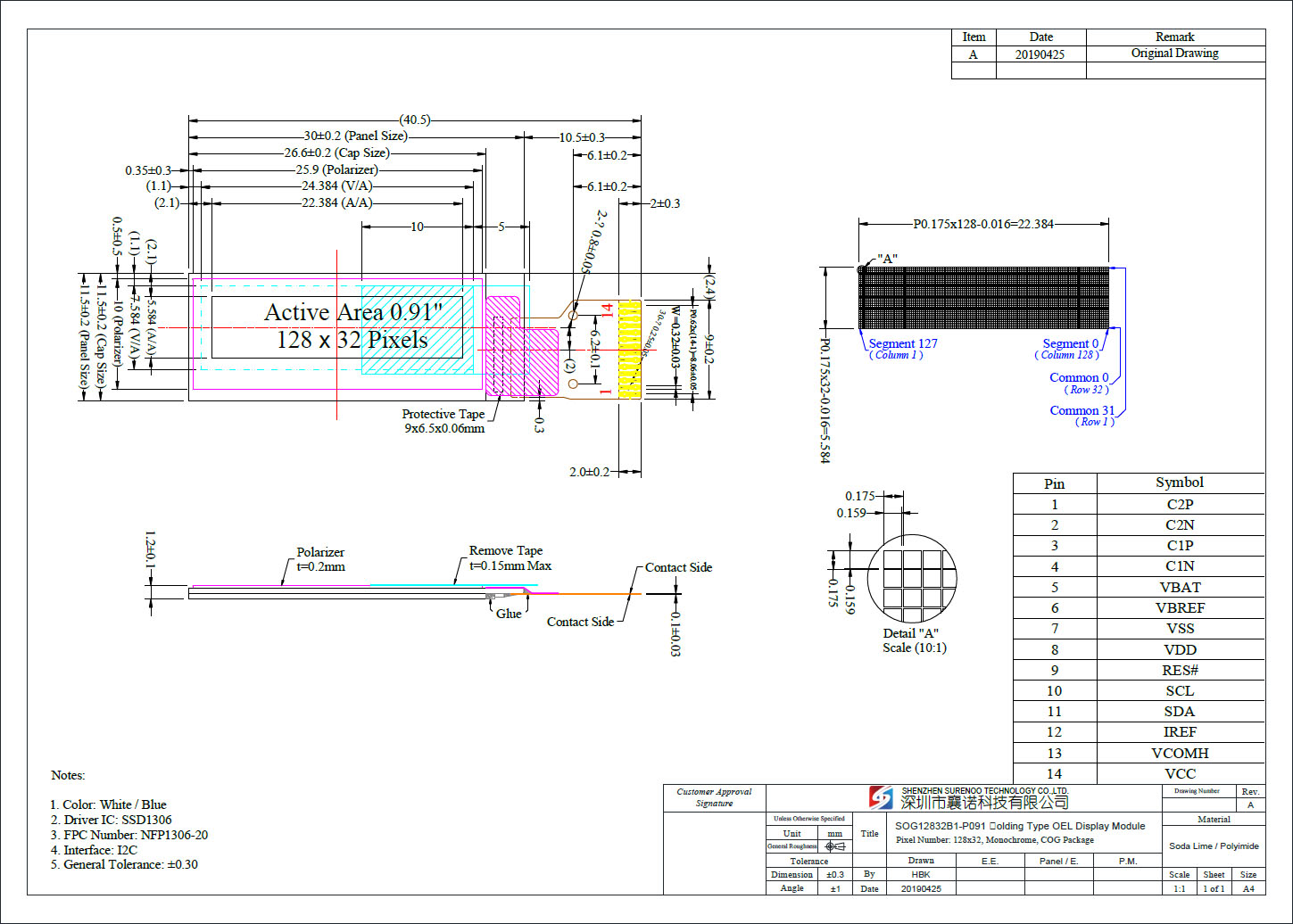The width and height of the screenshot is (1293, 924).
Task: Click the "Active Area 0.91"" text
Action: pos(353,312)
